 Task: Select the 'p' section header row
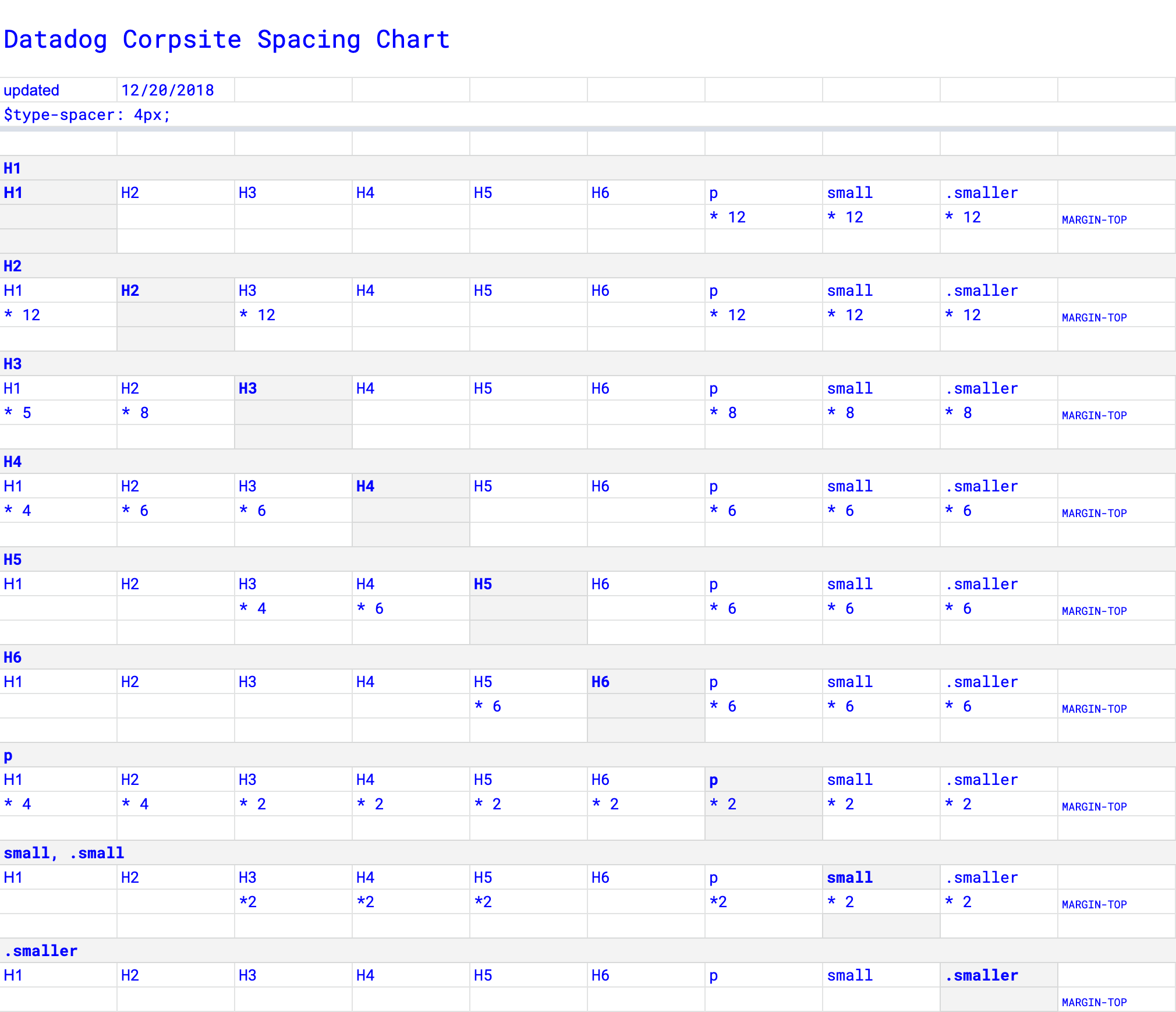coord(588,755)
